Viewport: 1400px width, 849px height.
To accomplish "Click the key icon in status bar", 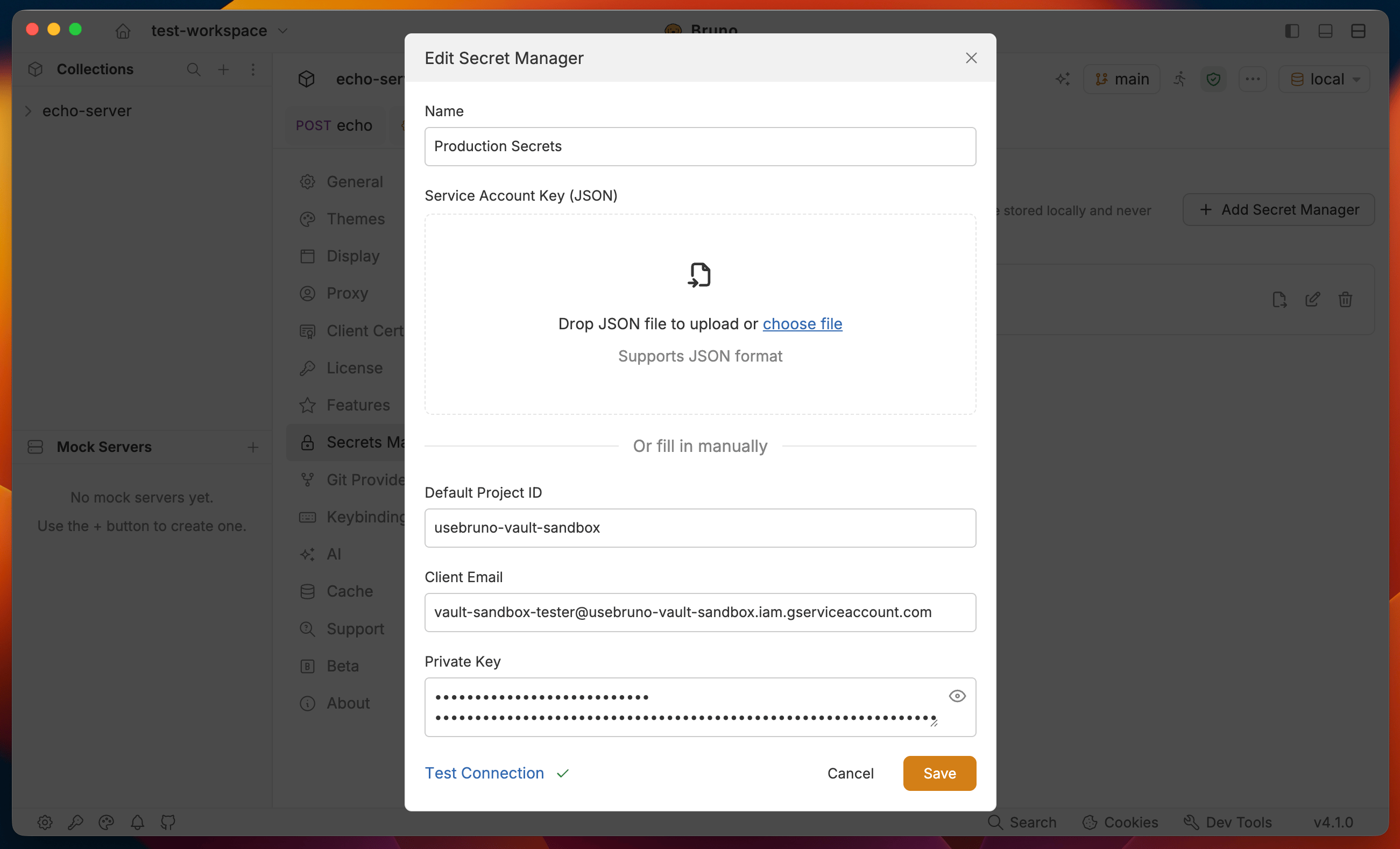I will pos(75,822).
